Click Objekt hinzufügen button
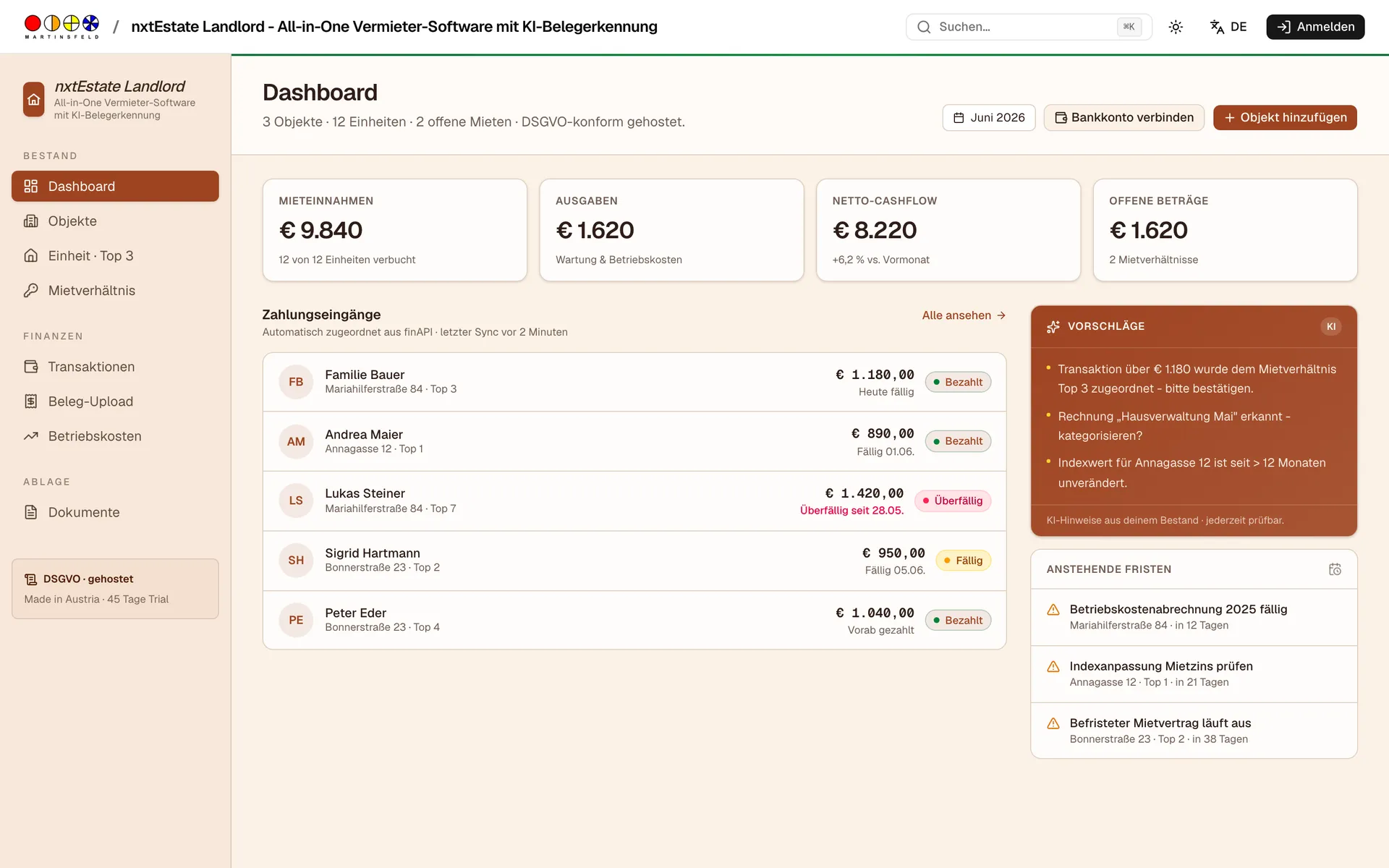1389x868 pixels. pyautogui.click(x=1285, y=117)
